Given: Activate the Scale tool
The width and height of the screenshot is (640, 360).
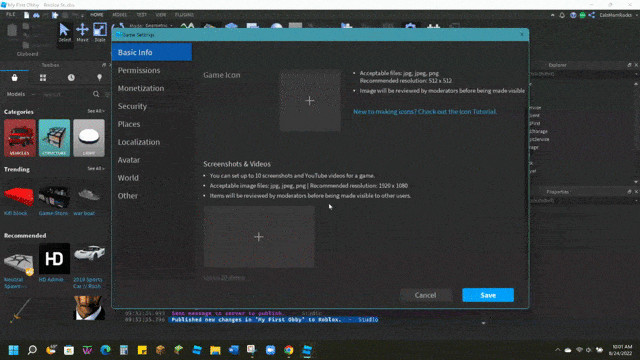Looking at the screenshot, I should [x=100, y=33].
